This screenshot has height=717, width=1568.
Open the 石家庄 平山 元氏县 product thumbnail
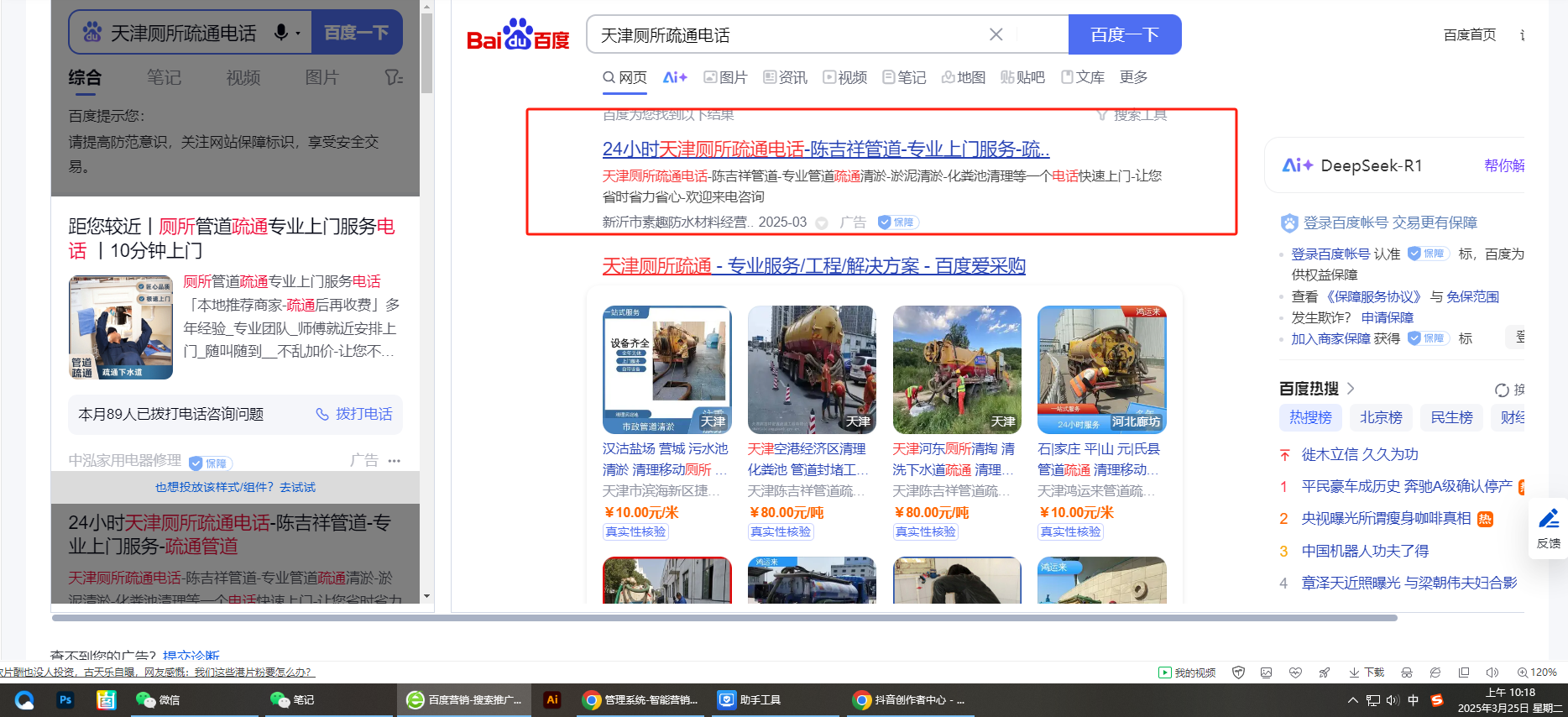(1101, 369)
